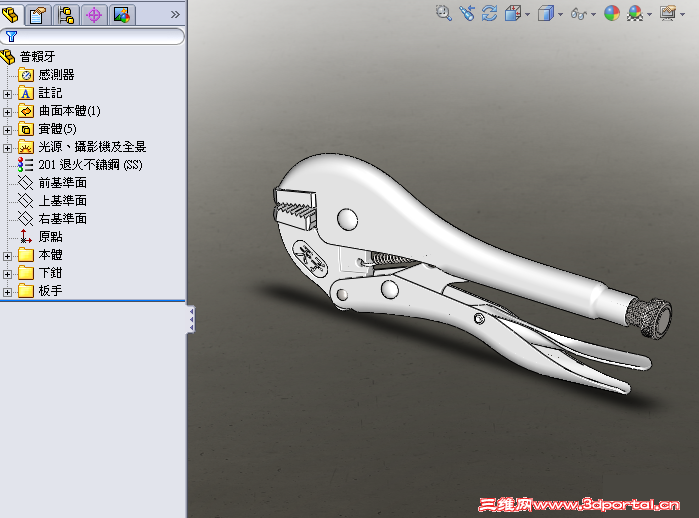699x518 pixels.
Task: Select the 本體 folder label
Action: [50, 255]
